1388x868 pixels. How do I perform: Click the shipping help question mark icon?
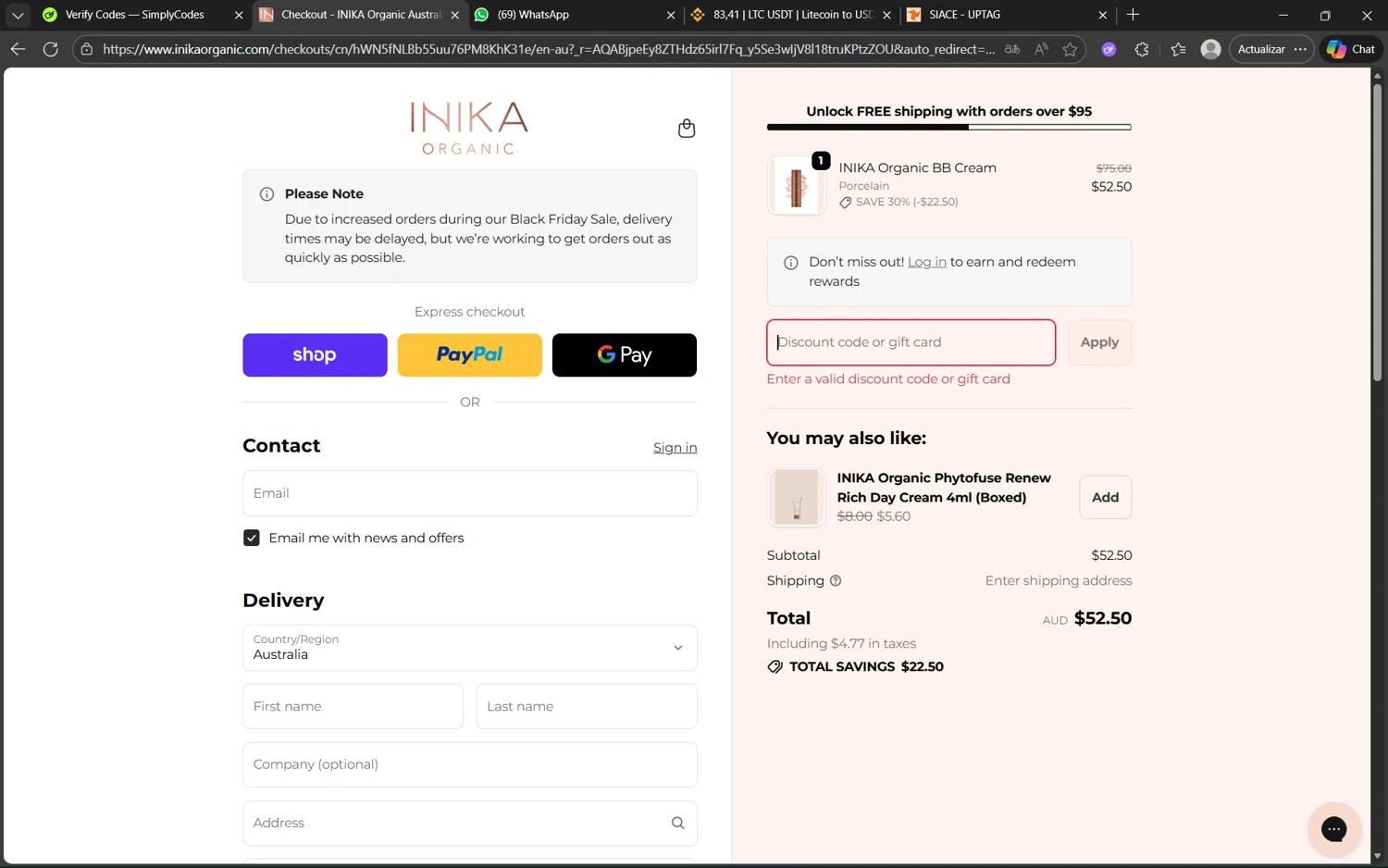pos(836,581)
